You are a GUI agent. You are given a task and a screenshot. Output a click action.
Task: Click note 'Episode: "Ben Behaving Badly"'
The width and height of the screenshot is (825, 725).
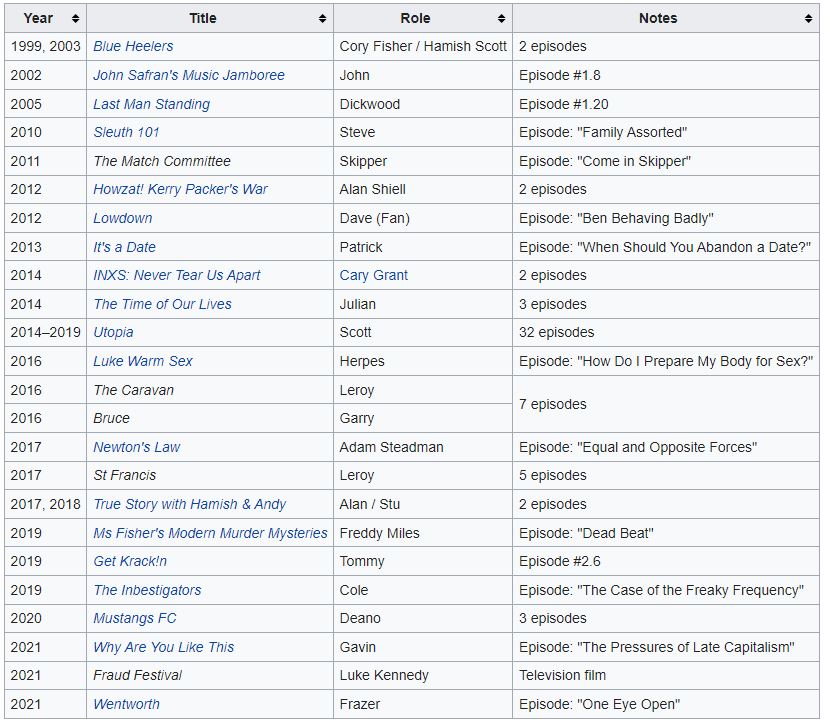pos(616,218)
